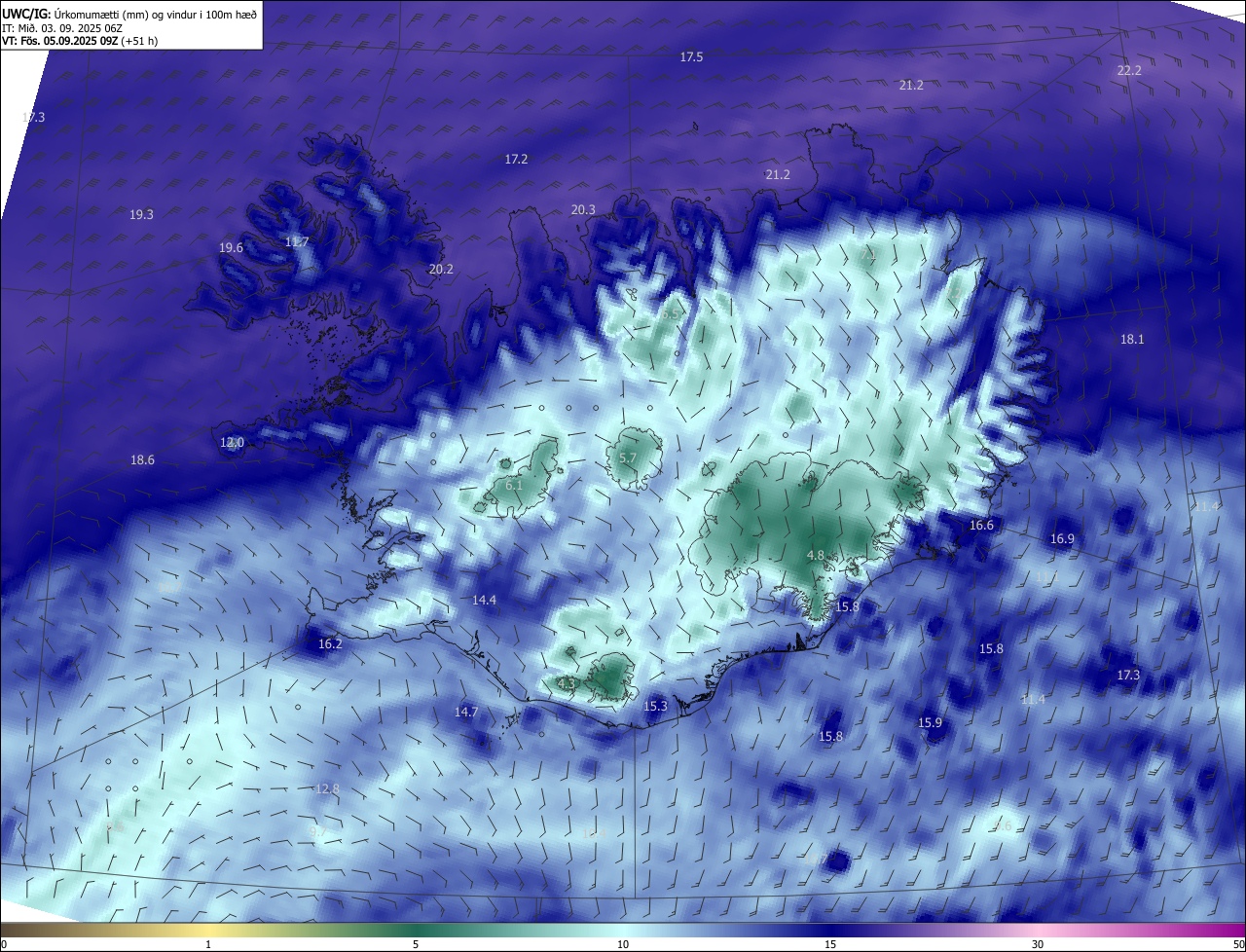The width and height of the screenshot is (1246, 952).
Task: Click the value label 12.0 on the map
Action: point(232,442)
